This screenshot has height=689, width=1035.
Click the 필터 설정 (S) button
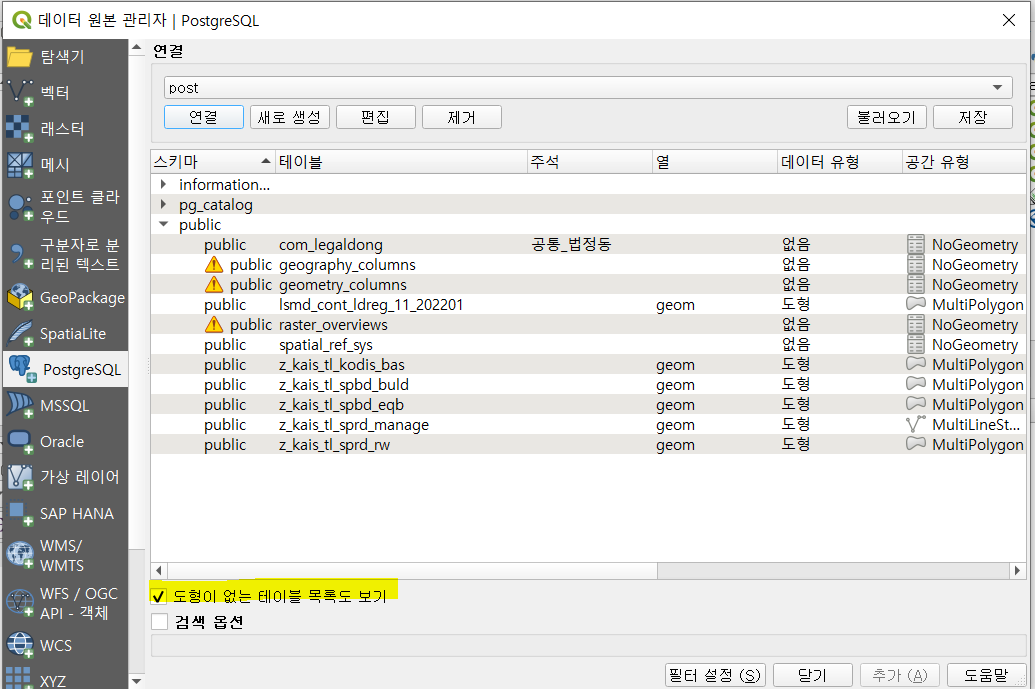[716, 675]
